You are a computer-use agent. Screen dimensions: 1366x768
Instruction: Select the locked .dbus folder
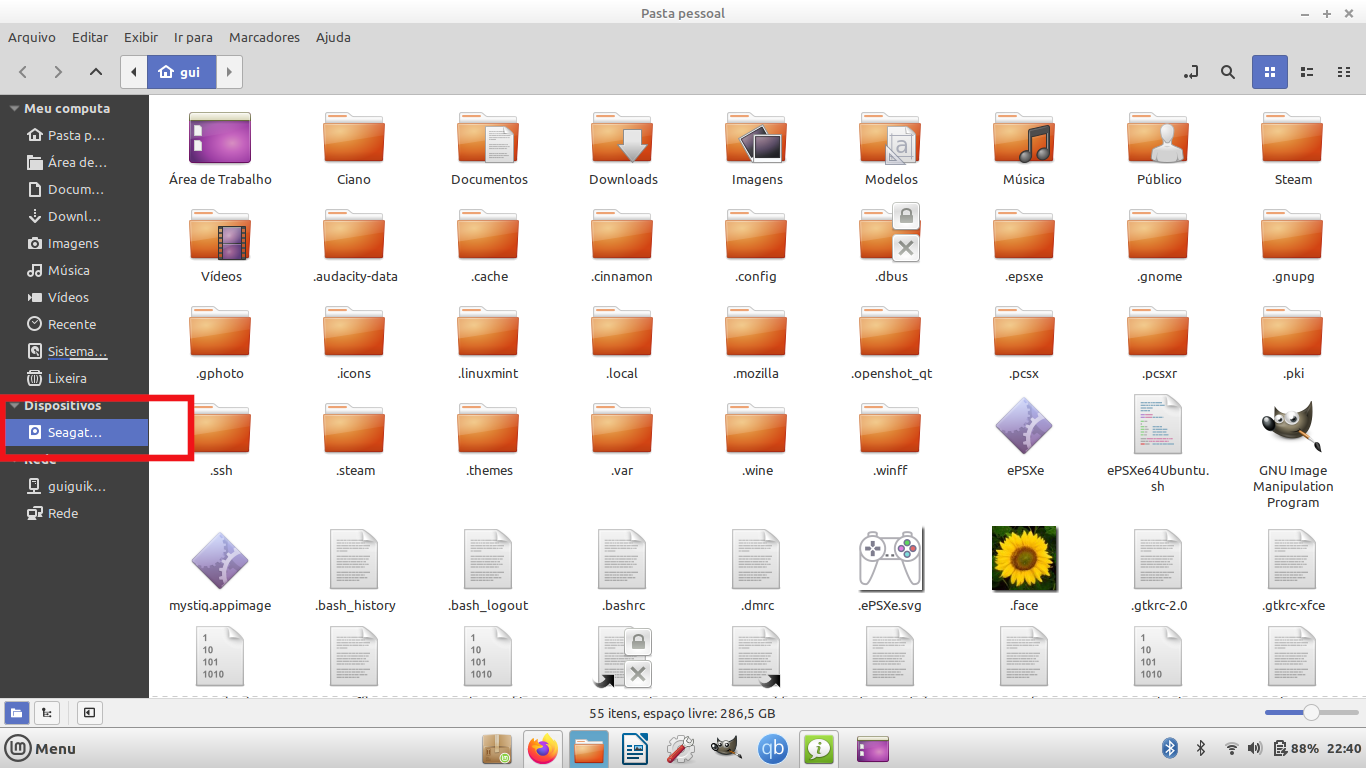890,235
